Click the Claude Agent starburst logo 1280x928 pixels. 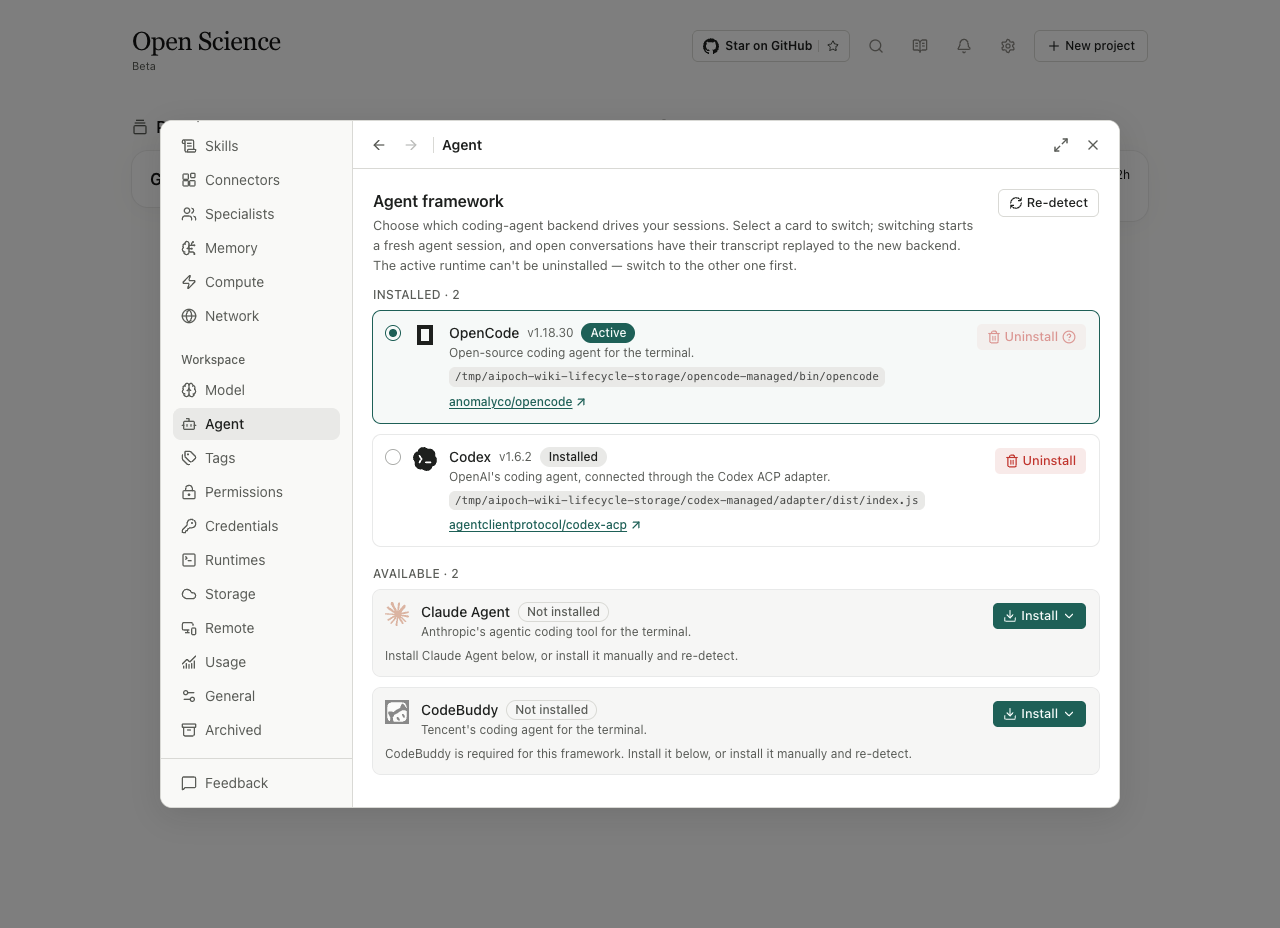(397, 614)
